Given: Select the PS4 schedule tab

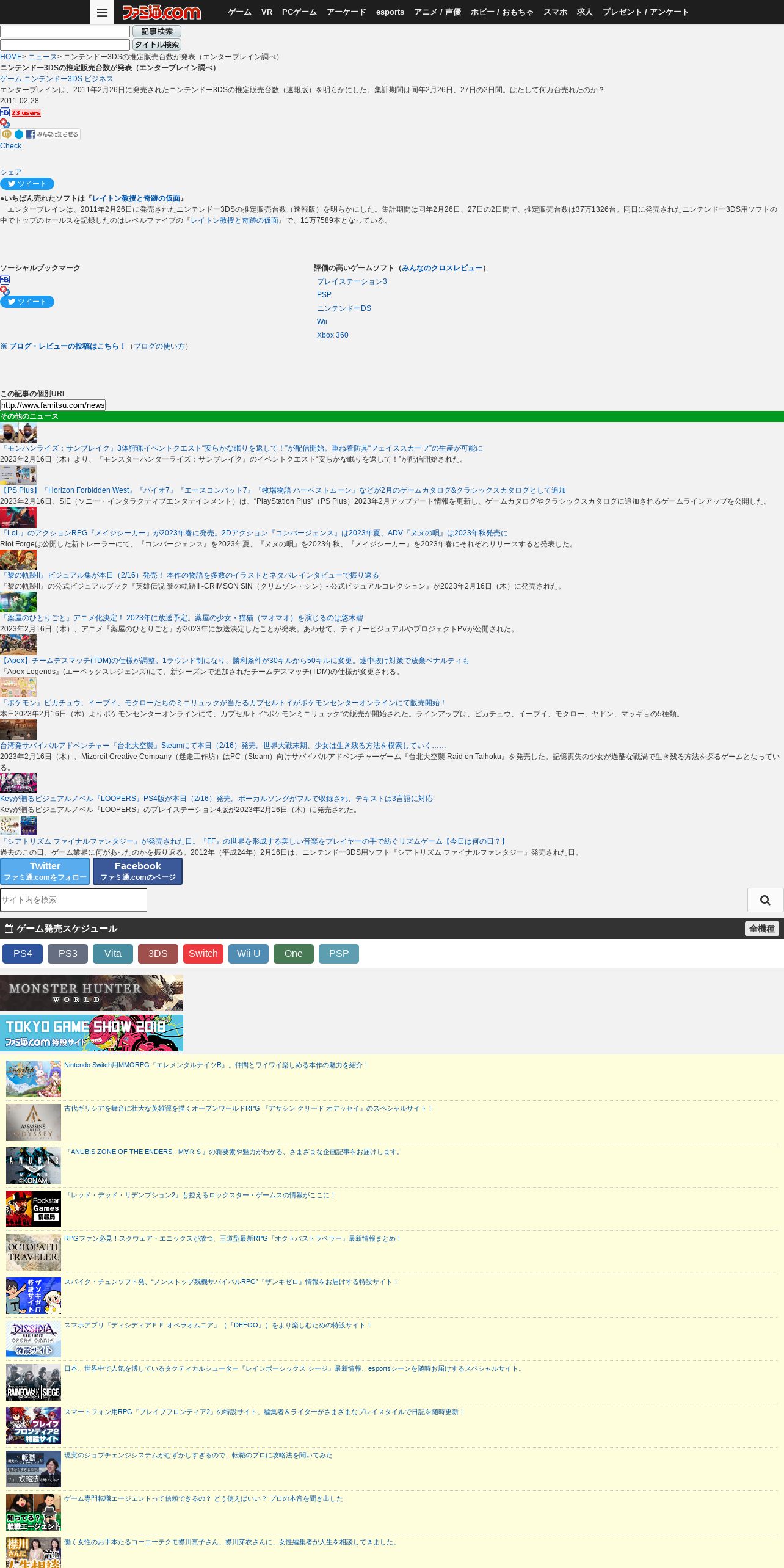Looking at the screenshot, I should pyautogui.click(x=23, y=954).
